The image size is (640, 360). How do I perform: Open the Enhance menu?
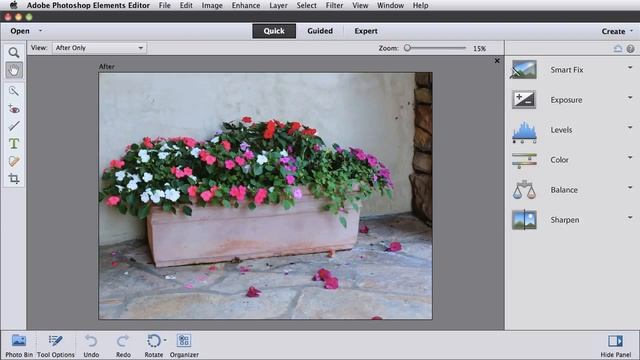coord(246,5)
